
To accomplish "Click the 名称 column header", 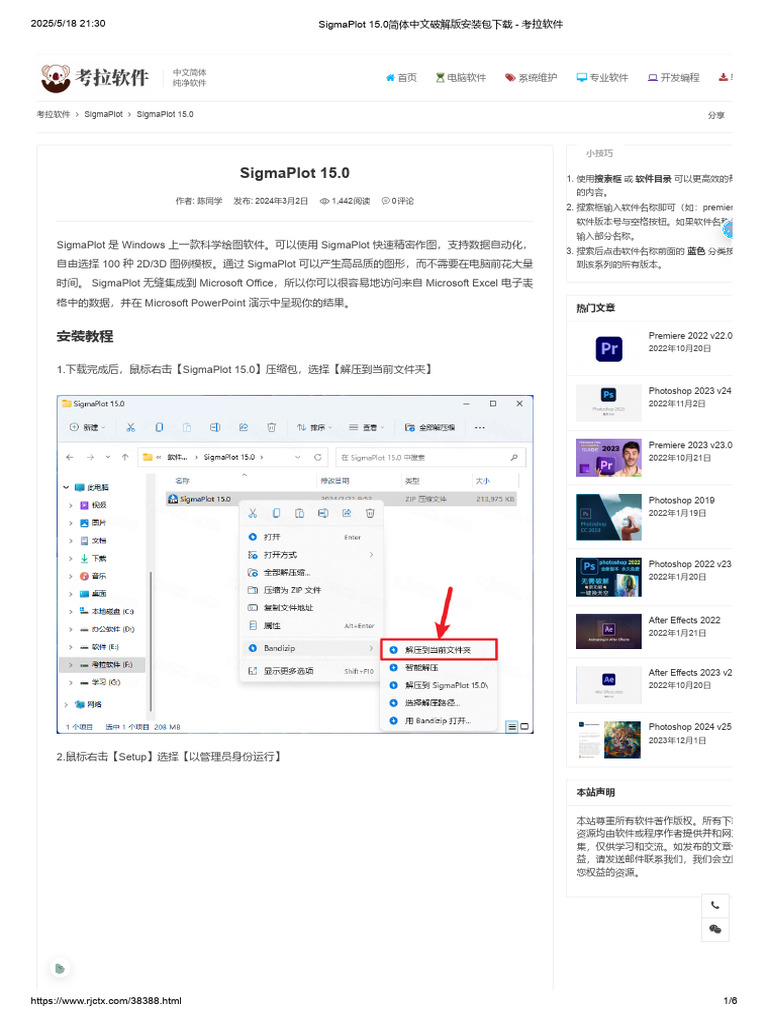I will pos(183,481).
